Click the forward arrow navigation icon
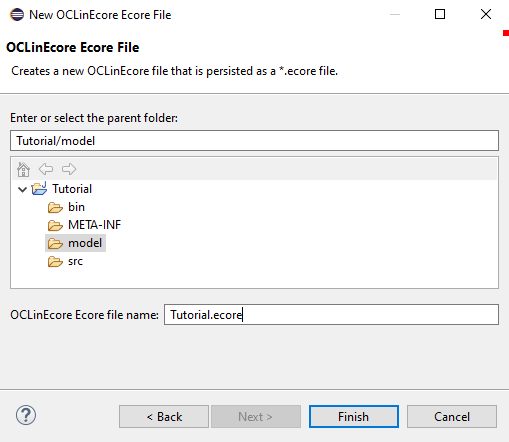 (69, 169)
